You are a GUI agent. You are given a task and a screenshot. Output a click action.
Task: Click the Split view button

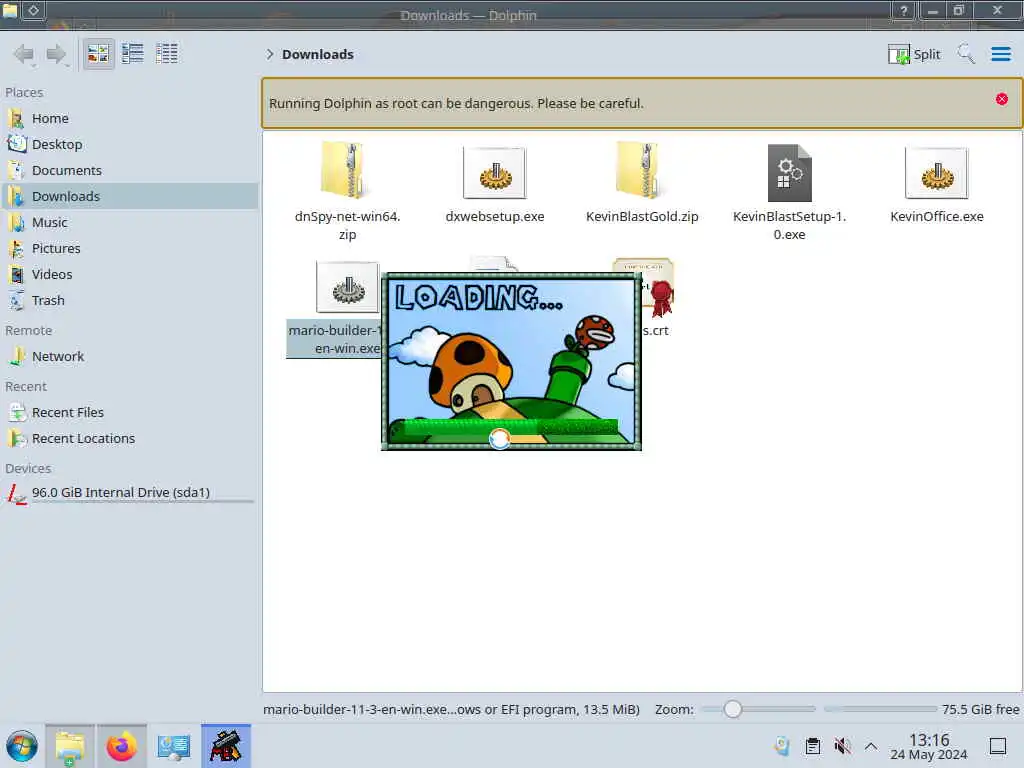pos(914,54)
